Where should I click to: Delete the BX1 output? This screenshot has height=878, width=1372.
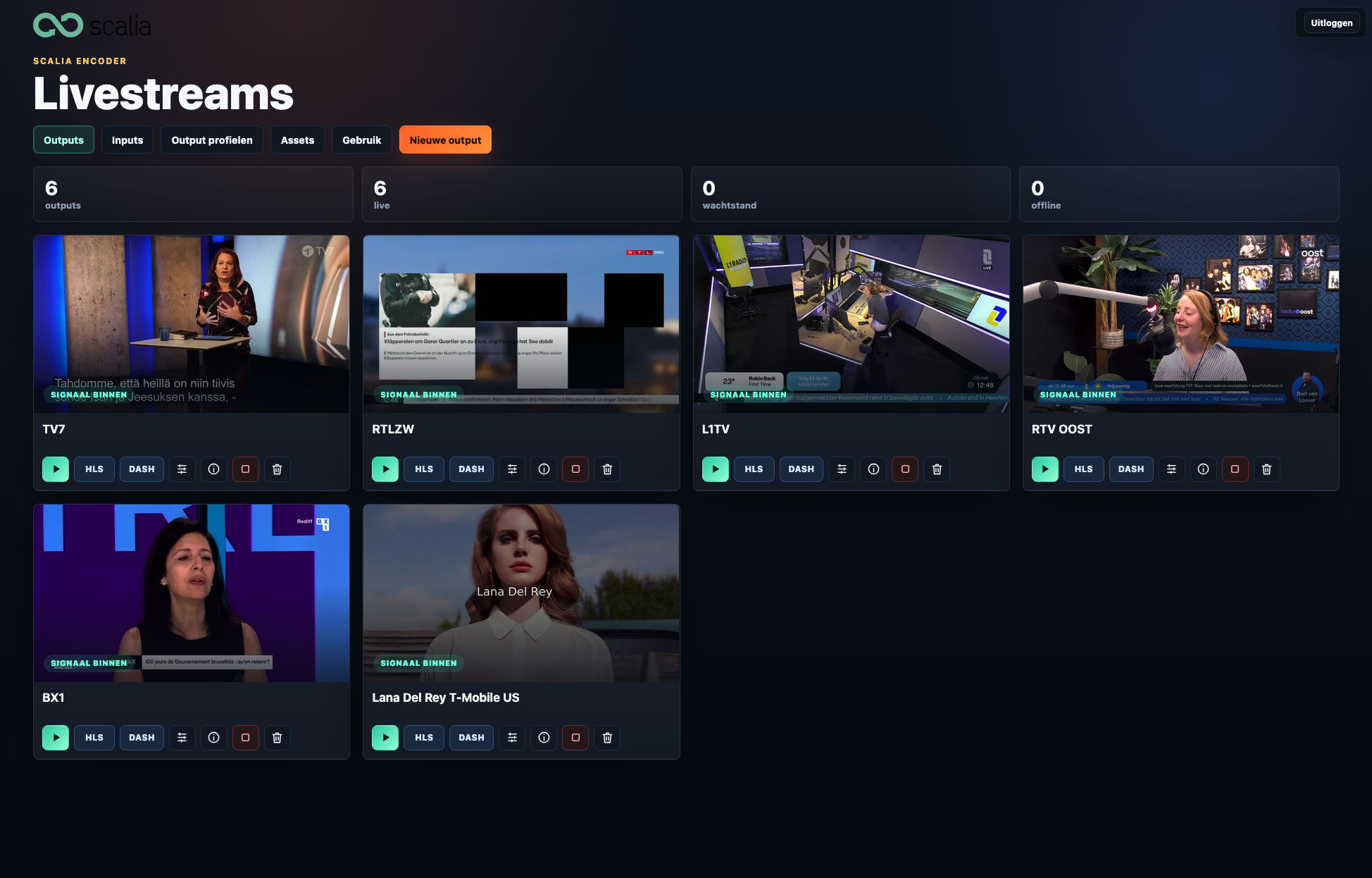point(277,738)
